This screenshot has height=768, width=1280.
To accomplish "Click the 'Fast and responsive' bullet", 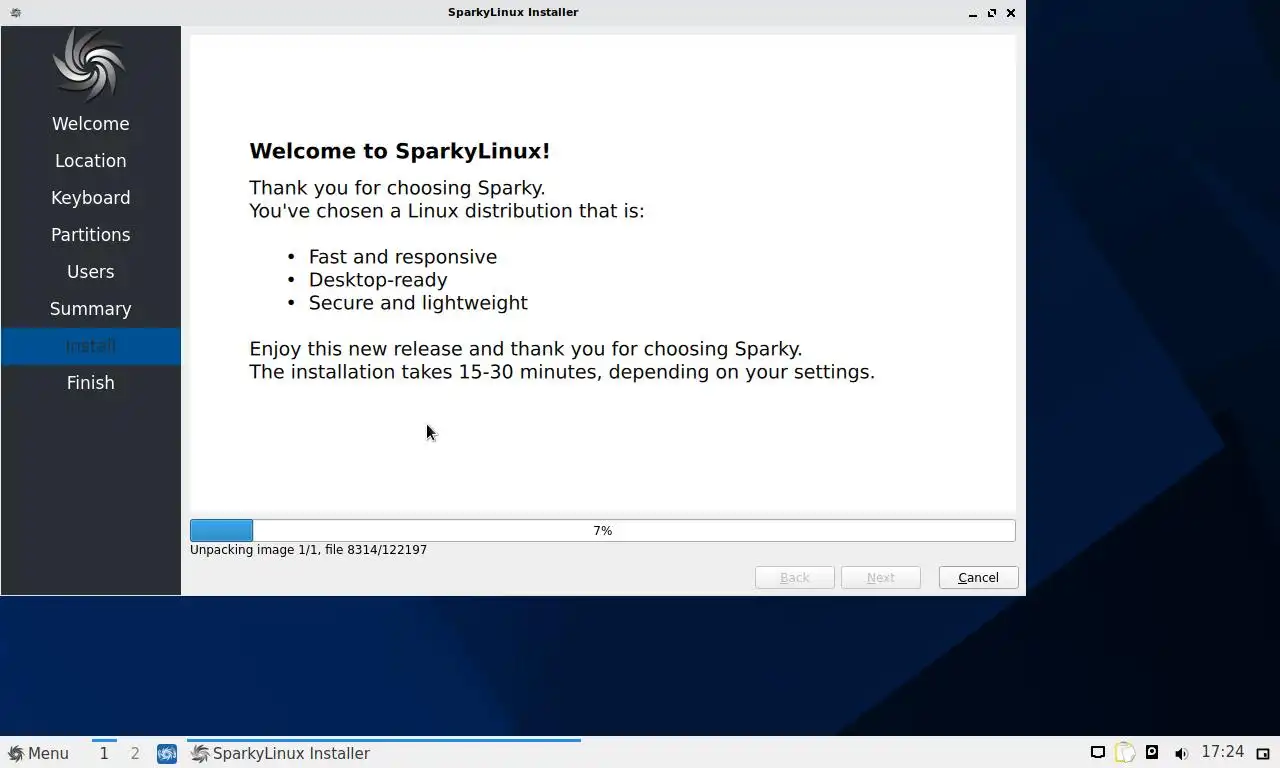I will point(402,257).
